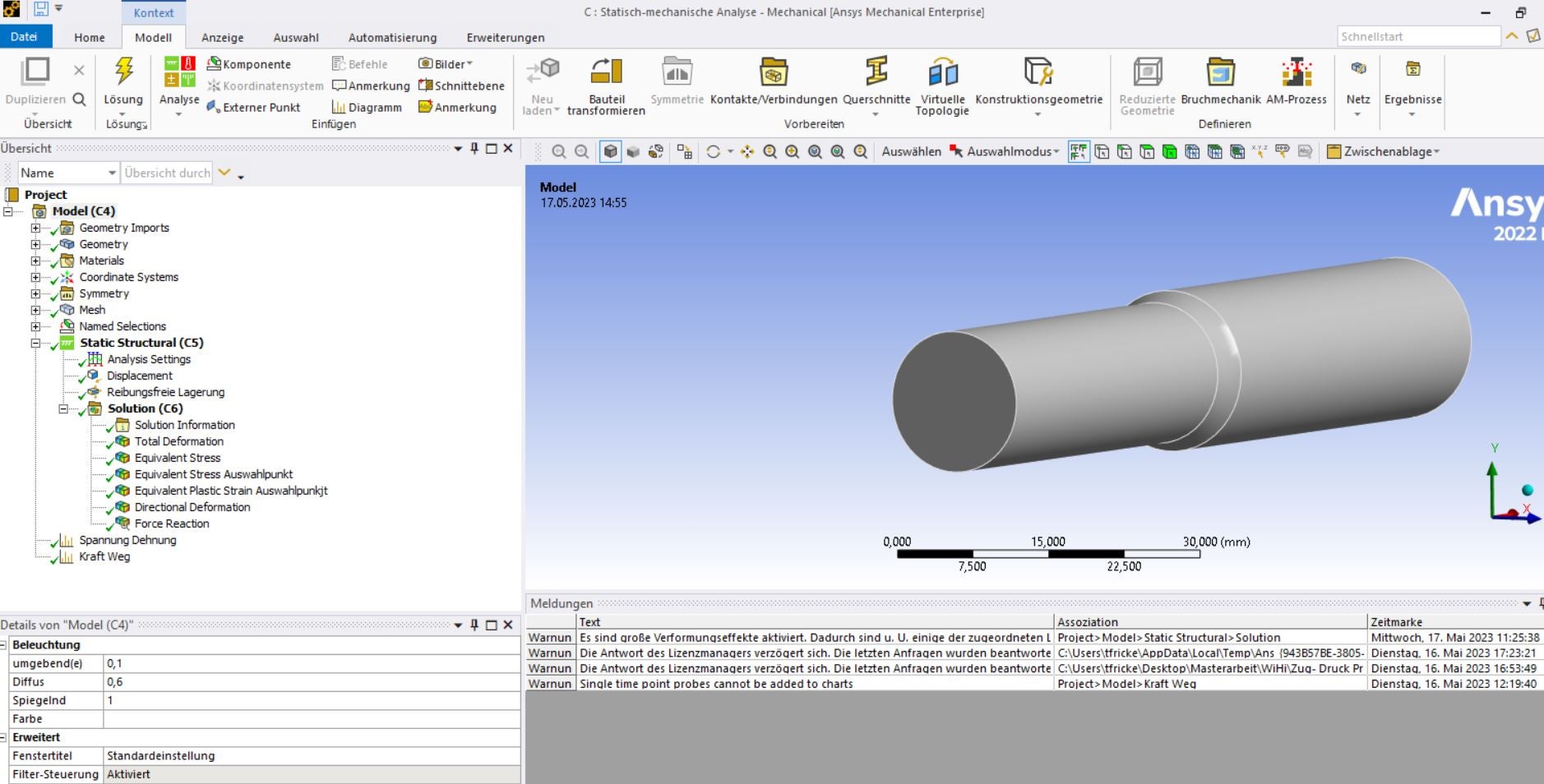Select Equivalent Stress result in tree
This screenshot has width=1544, height=784.
tap(178, 458)
